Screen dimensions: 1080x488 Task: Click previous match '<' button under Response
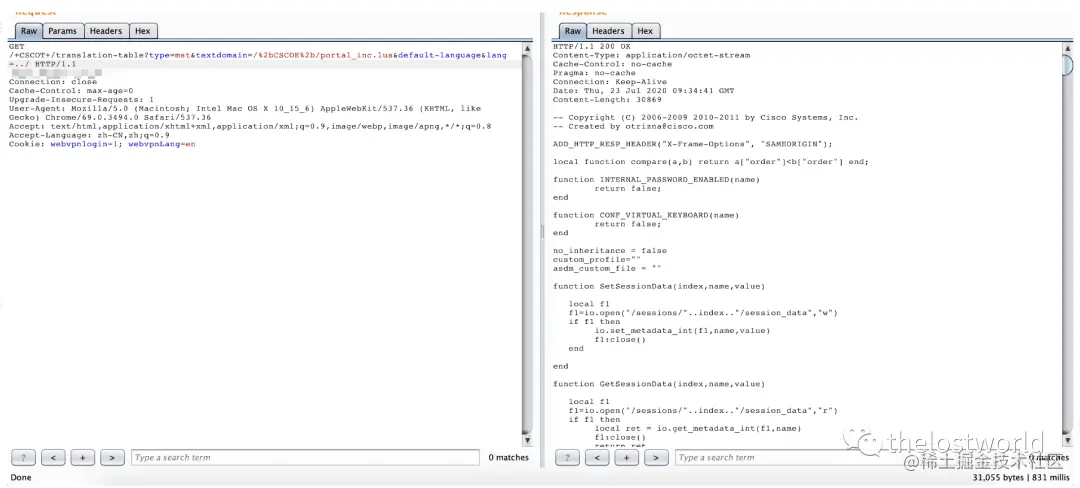coord(596,458)
